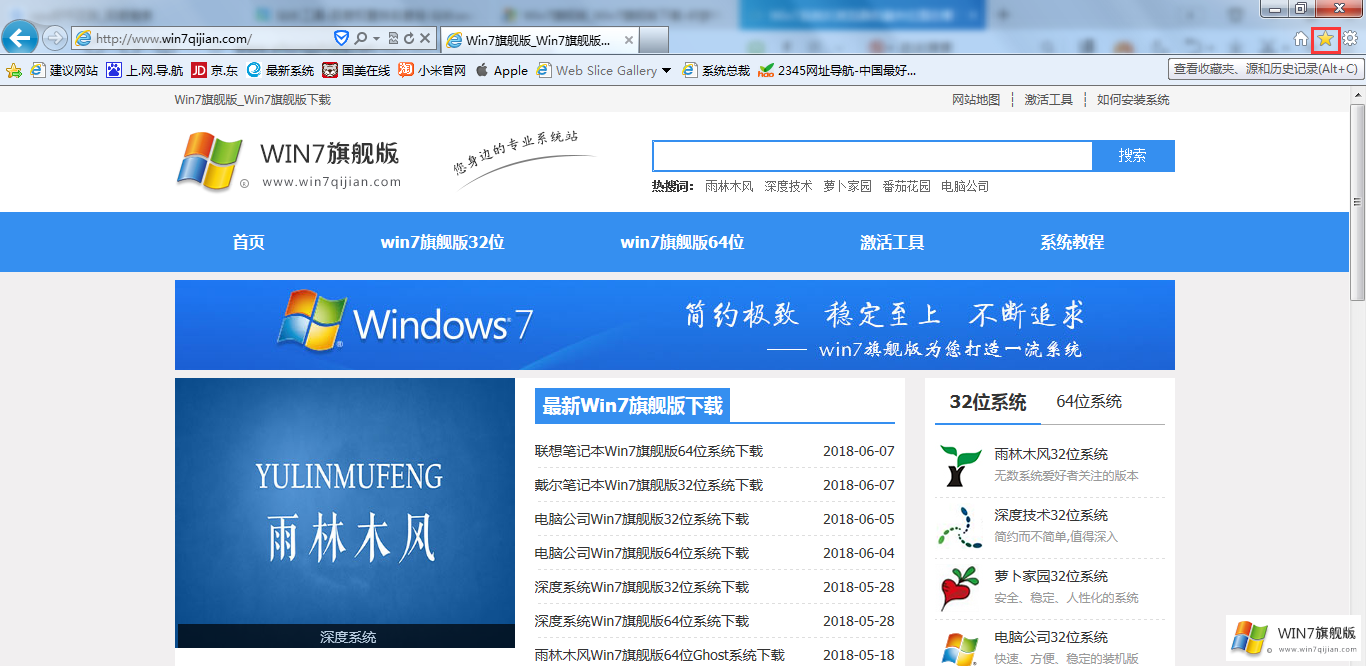The image size is (1366, 666).
Task: Click the search magnifier icon in address bar
Action: (x=360, y=38)
